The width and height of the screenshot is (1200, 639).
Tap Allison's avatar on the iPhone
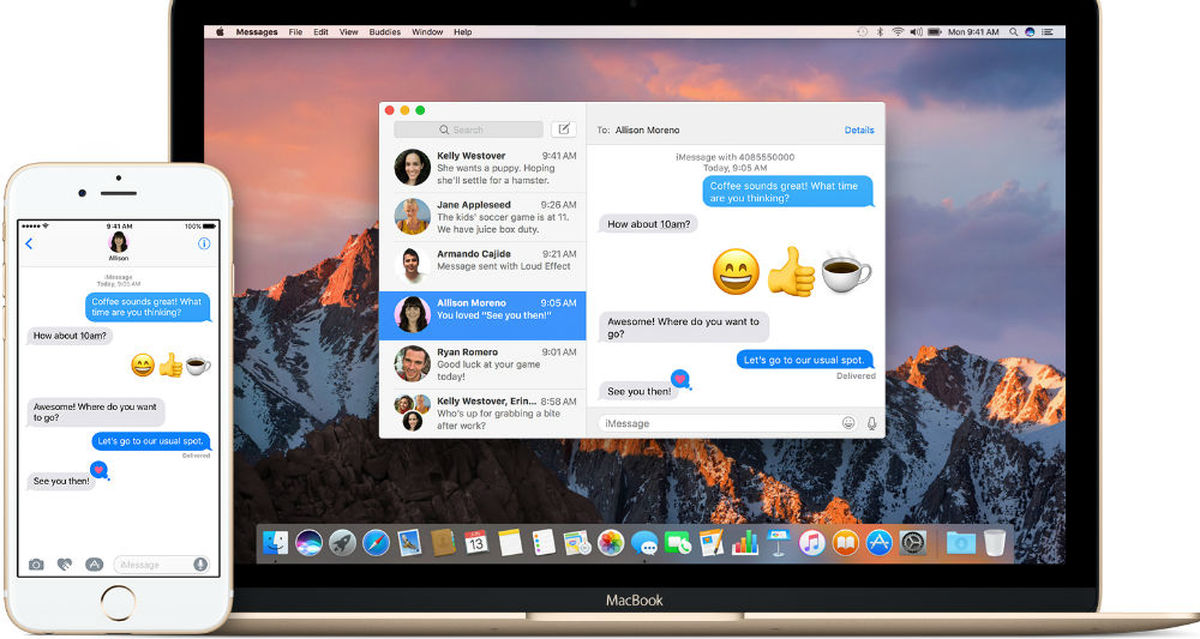(x=119, y=241)
